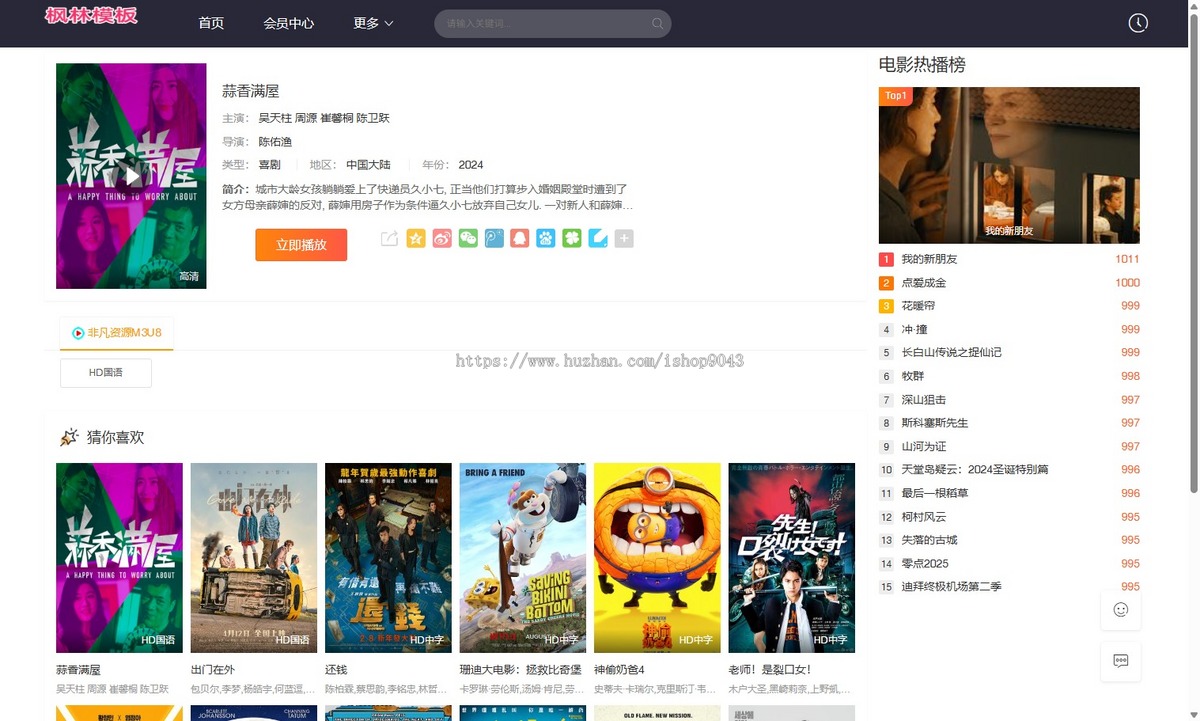
Task: Open the Top1 我的新朋友 thumbnail
Action: 1009,165
